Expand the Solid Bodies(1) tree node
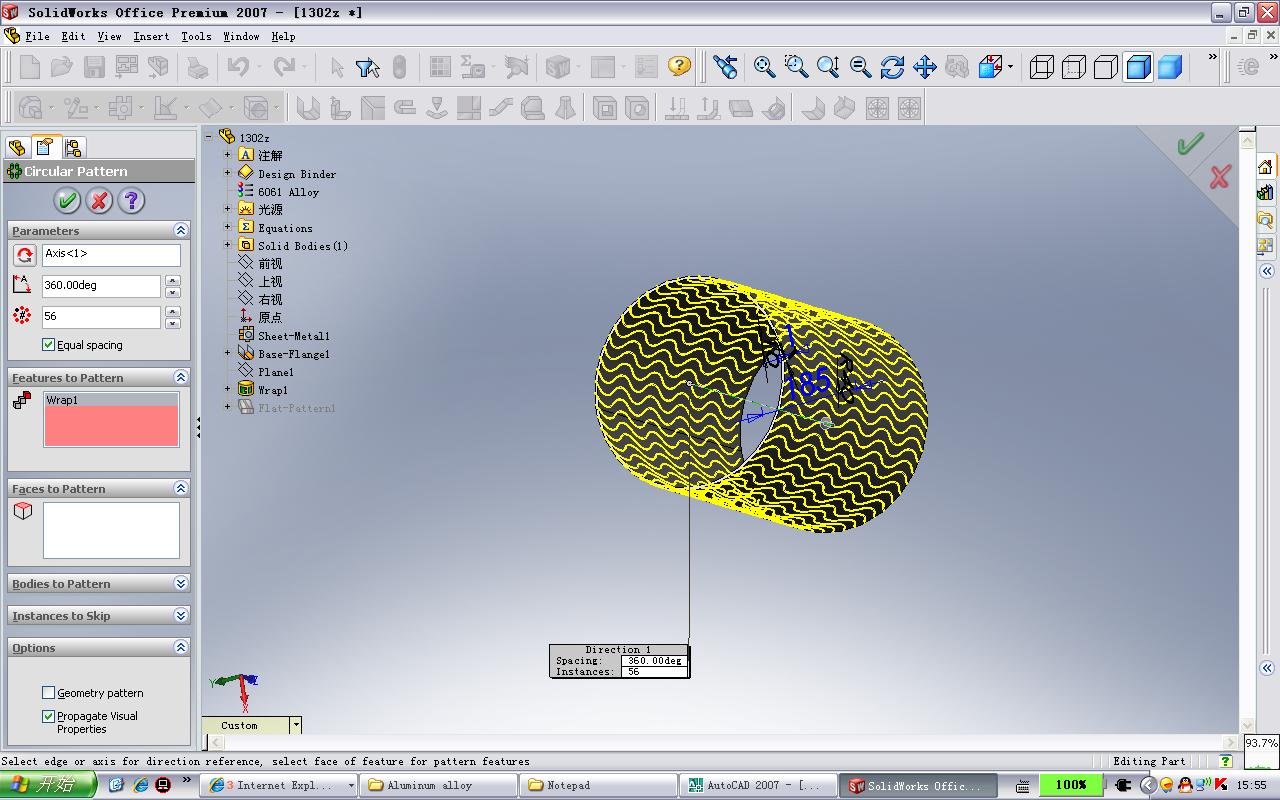 pyautogui.click(x=227, y=245)
